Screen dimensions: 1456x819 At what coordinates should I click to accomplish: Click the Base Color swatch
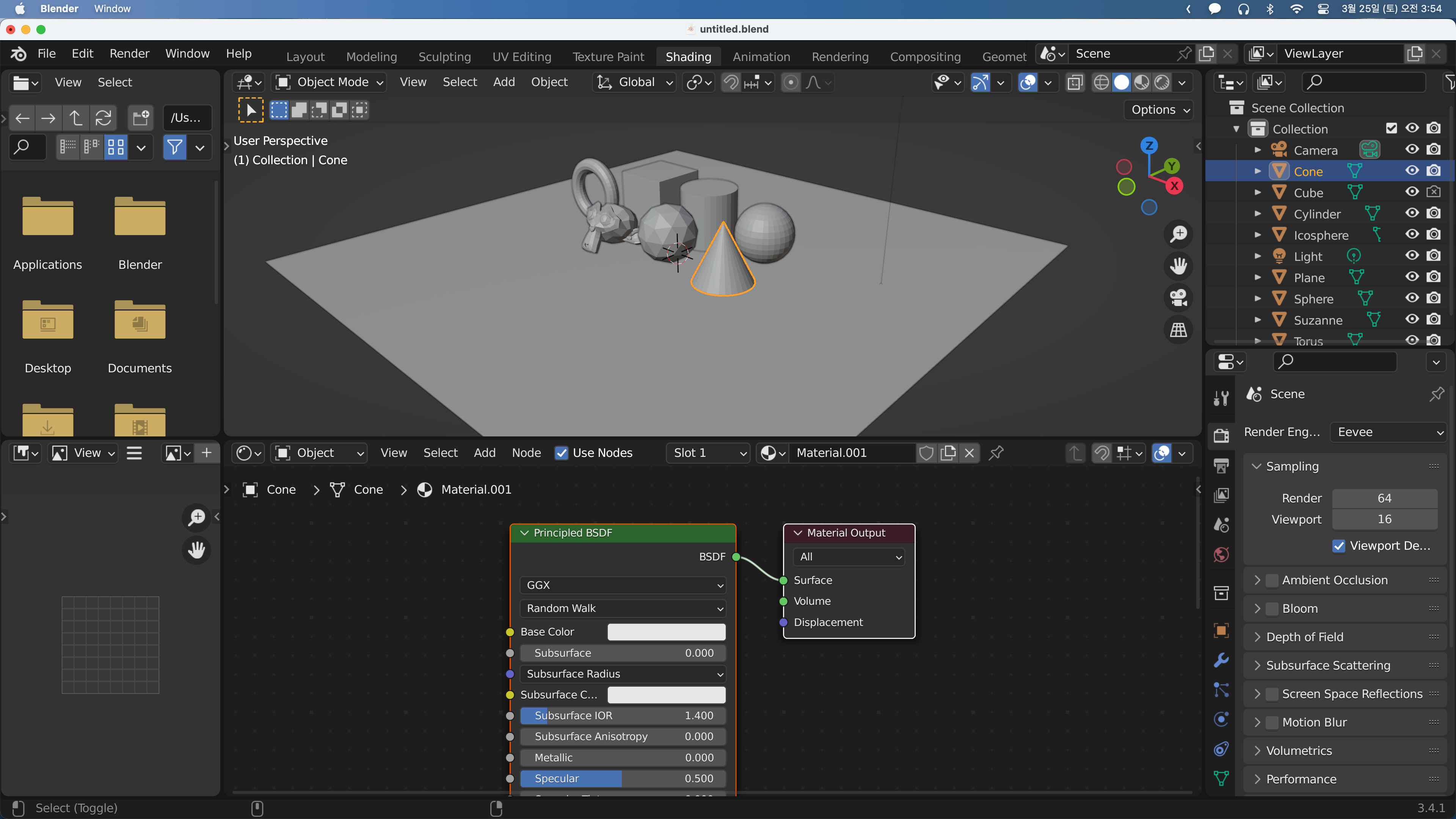pos(667,632)
